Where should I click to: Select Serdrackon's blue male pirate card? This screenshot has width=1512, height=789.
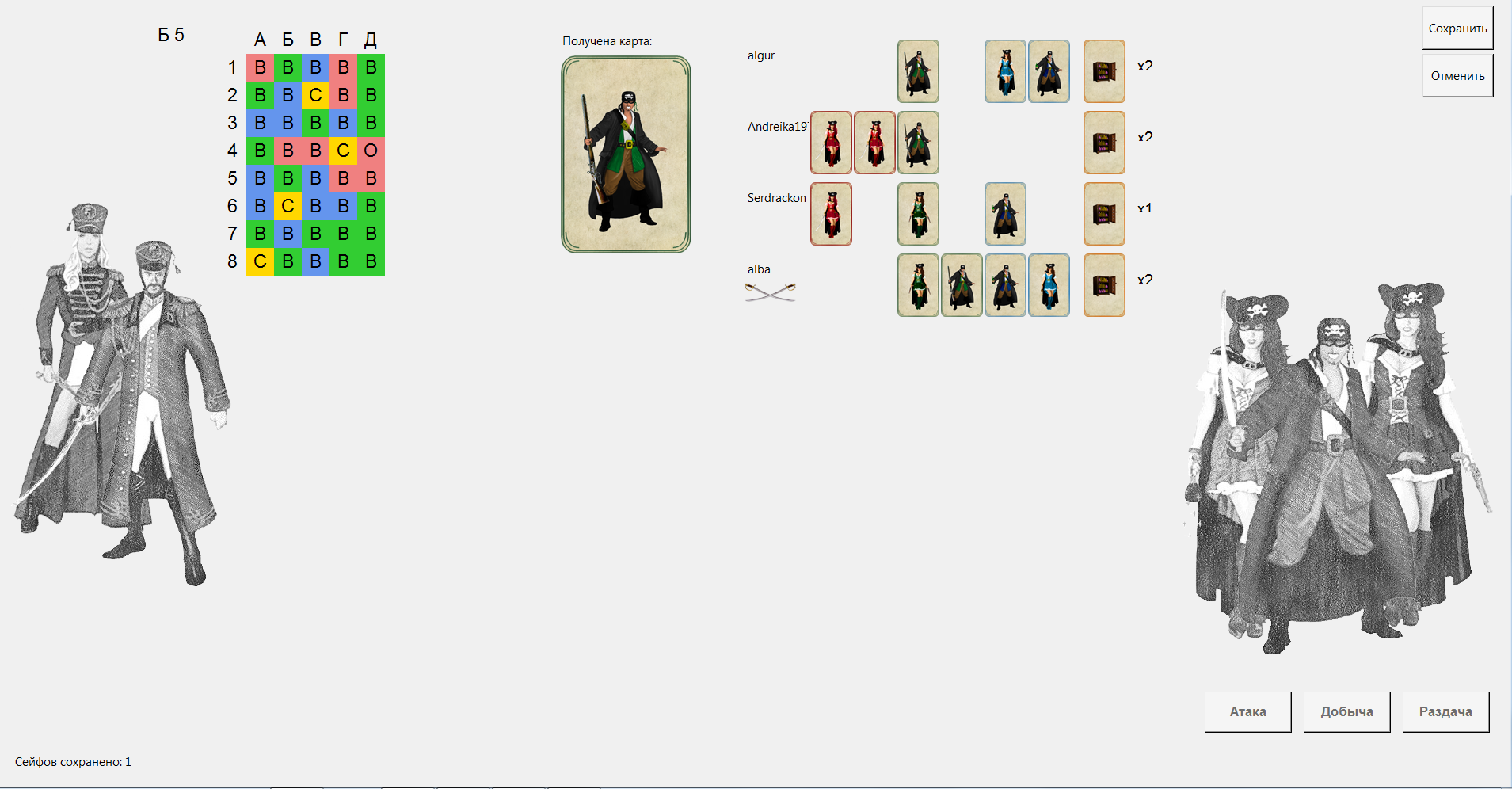[x=1005, y=214]
